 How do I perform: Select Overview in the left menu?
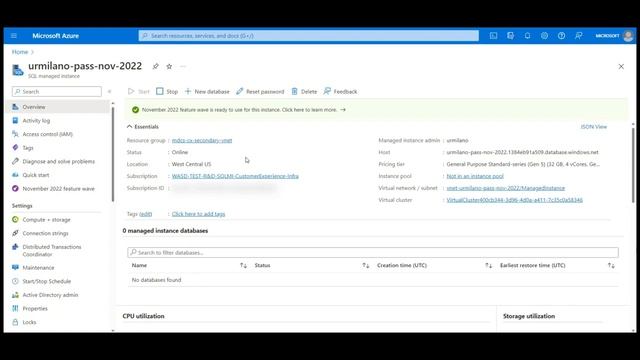(57, 107)
